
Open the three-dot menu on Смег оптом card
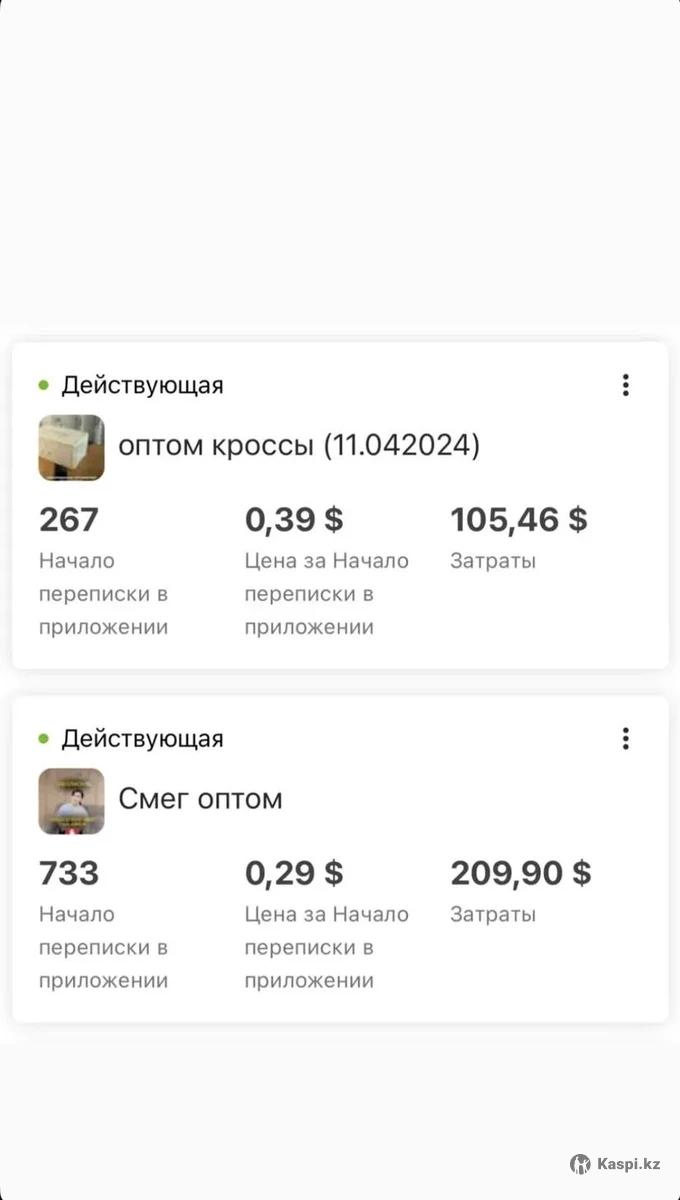626,739
